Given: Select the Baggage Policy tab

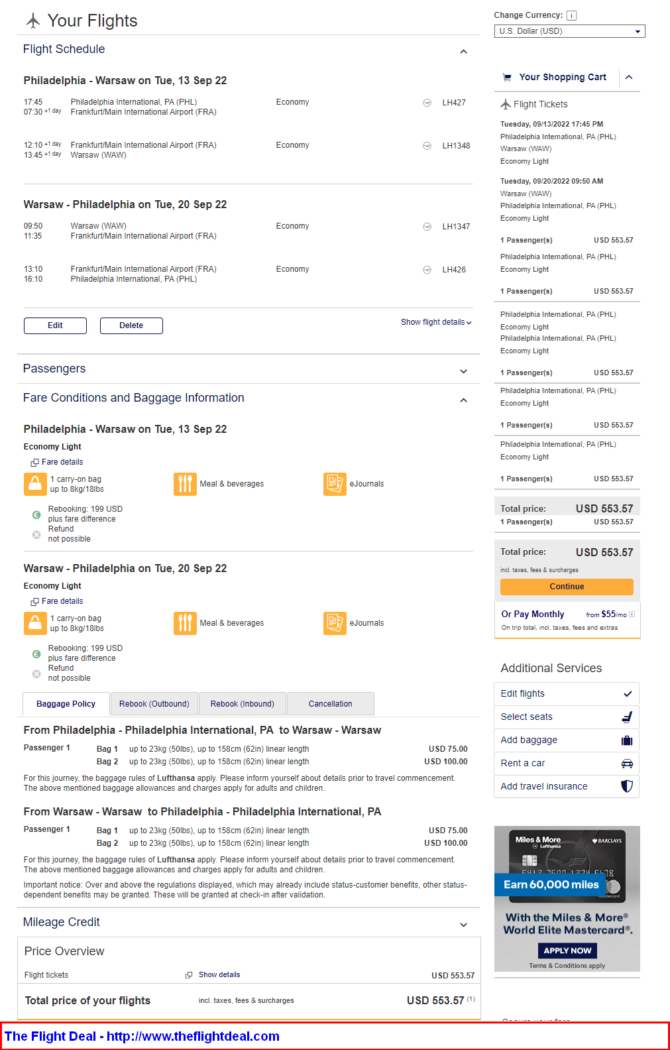Looking at the screenshot, I should click(66, 704).
